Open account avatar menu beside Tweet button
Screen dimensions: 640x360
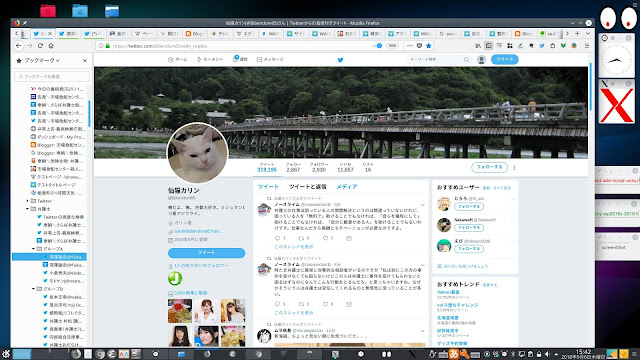coord(481,60)
